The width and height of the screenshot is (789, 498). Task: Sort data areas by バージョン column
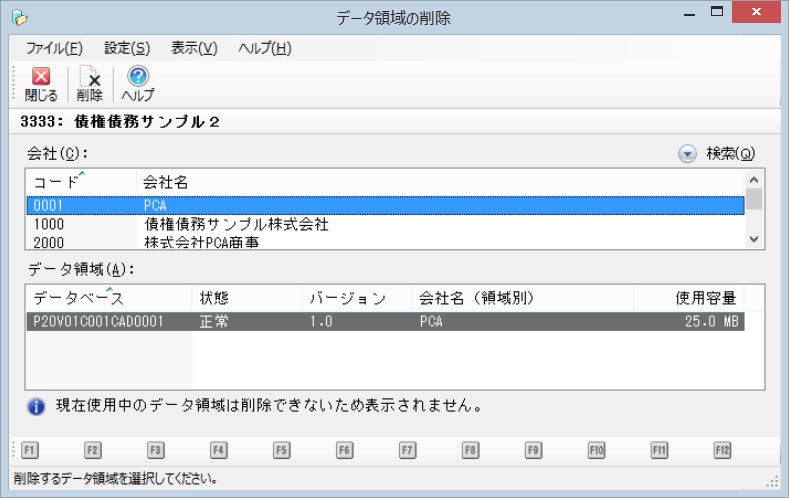click(x=357, y=298)
